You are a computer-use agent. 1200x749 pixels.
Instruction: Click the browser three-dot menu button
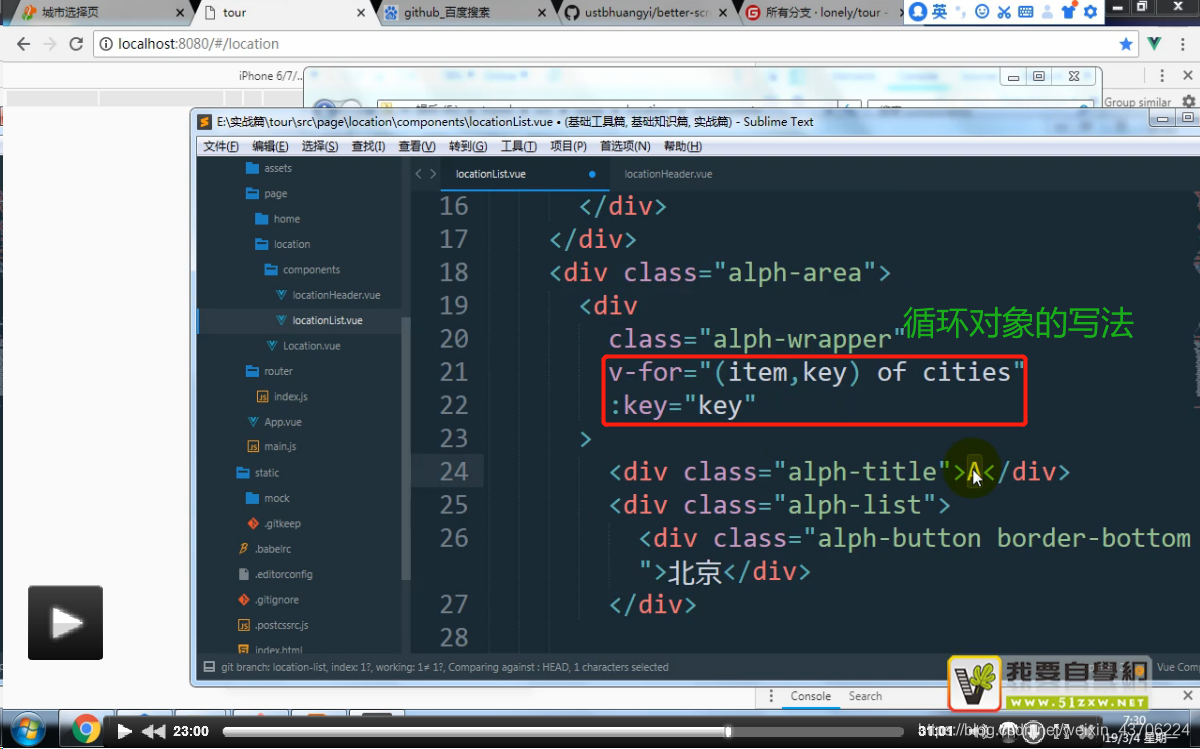tap(1182, 44)
